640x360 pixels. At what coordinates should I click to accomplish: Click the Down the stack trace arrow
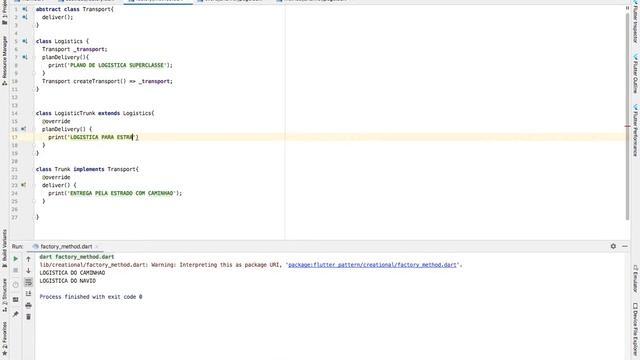pyautogui.click(x=28, y=270)
